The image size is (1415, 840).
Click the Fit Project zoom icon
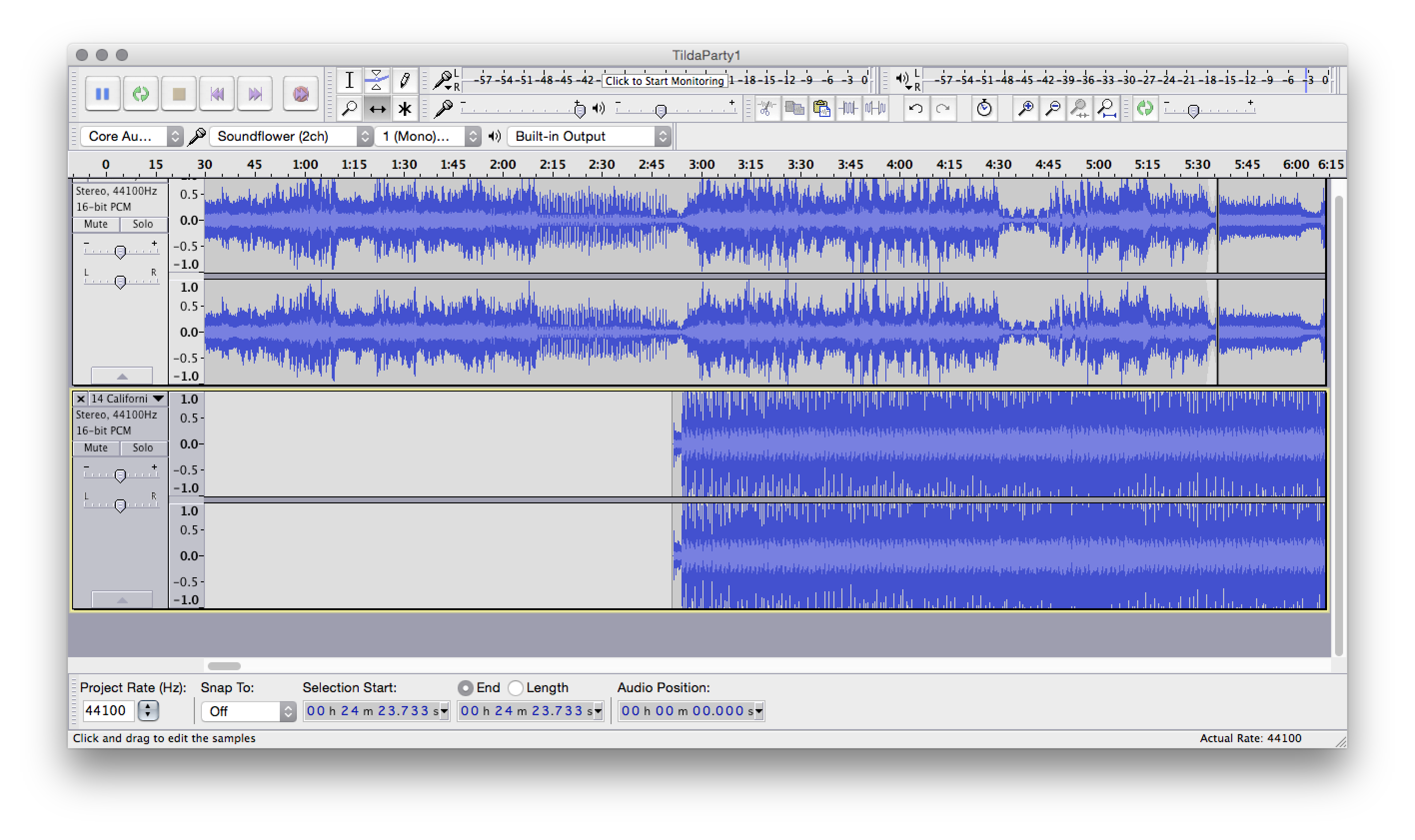point(1106,108)
